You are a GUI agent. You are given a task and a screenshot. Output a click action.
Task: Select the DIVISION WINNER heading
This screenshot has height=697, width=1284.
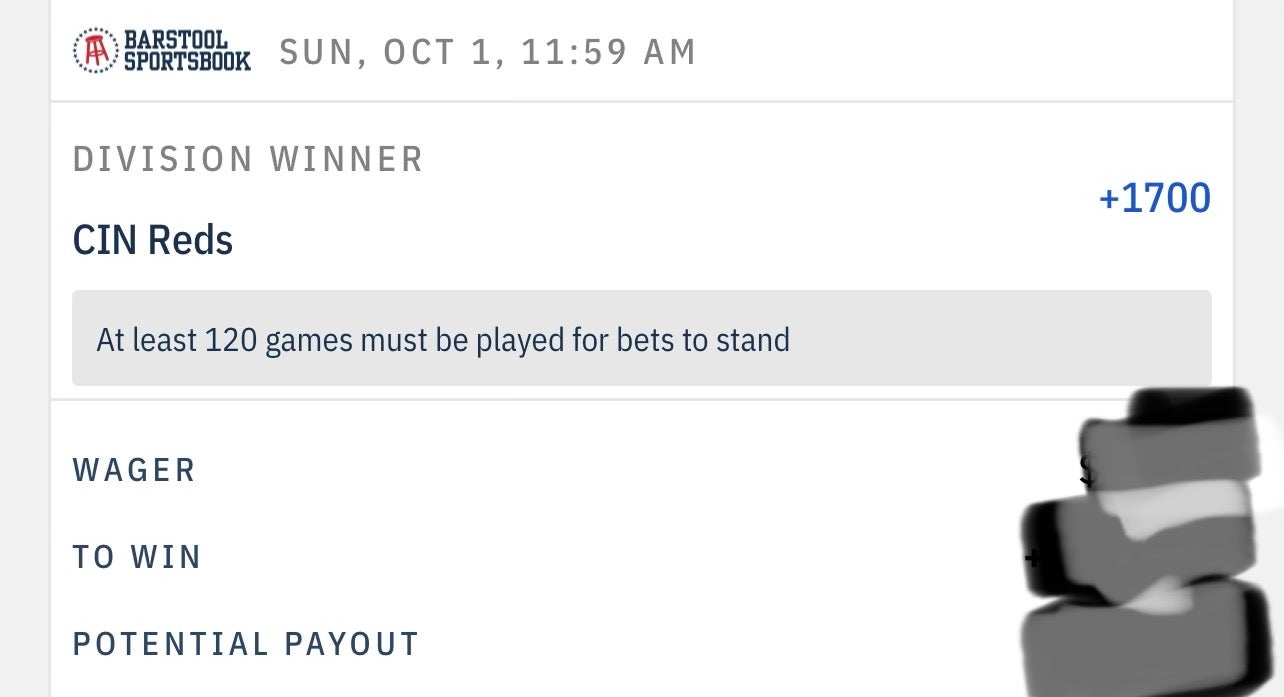click(248, 160)
